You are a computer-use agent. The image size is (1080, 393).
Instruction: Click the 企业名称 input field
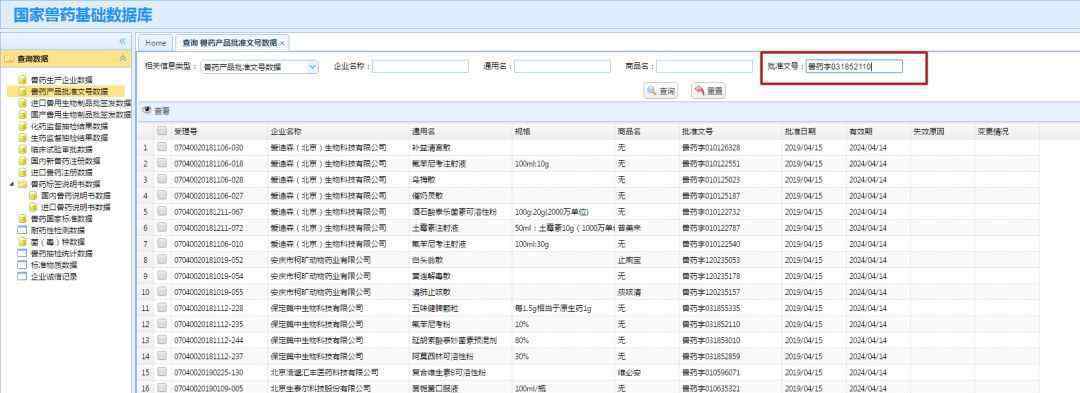[x=420, y=67]
